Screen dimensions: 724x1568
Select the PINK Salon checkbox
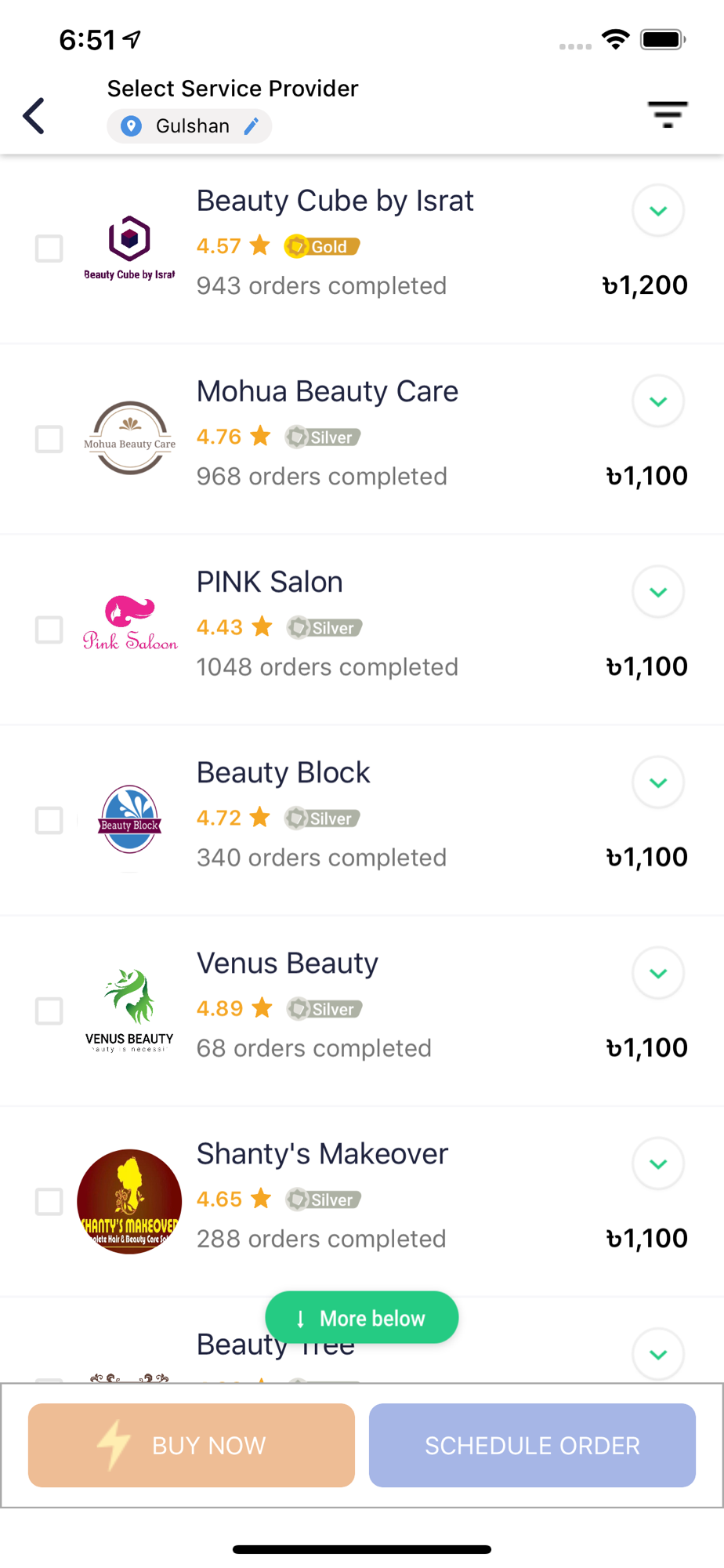49,630
